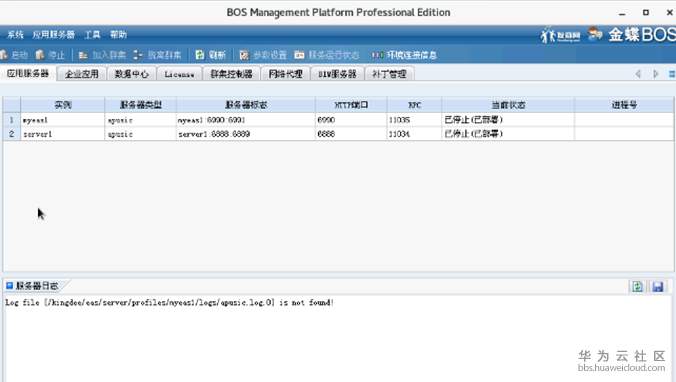Click apusic type cell in server1 row
676x382 pixels.
point(141,134)
